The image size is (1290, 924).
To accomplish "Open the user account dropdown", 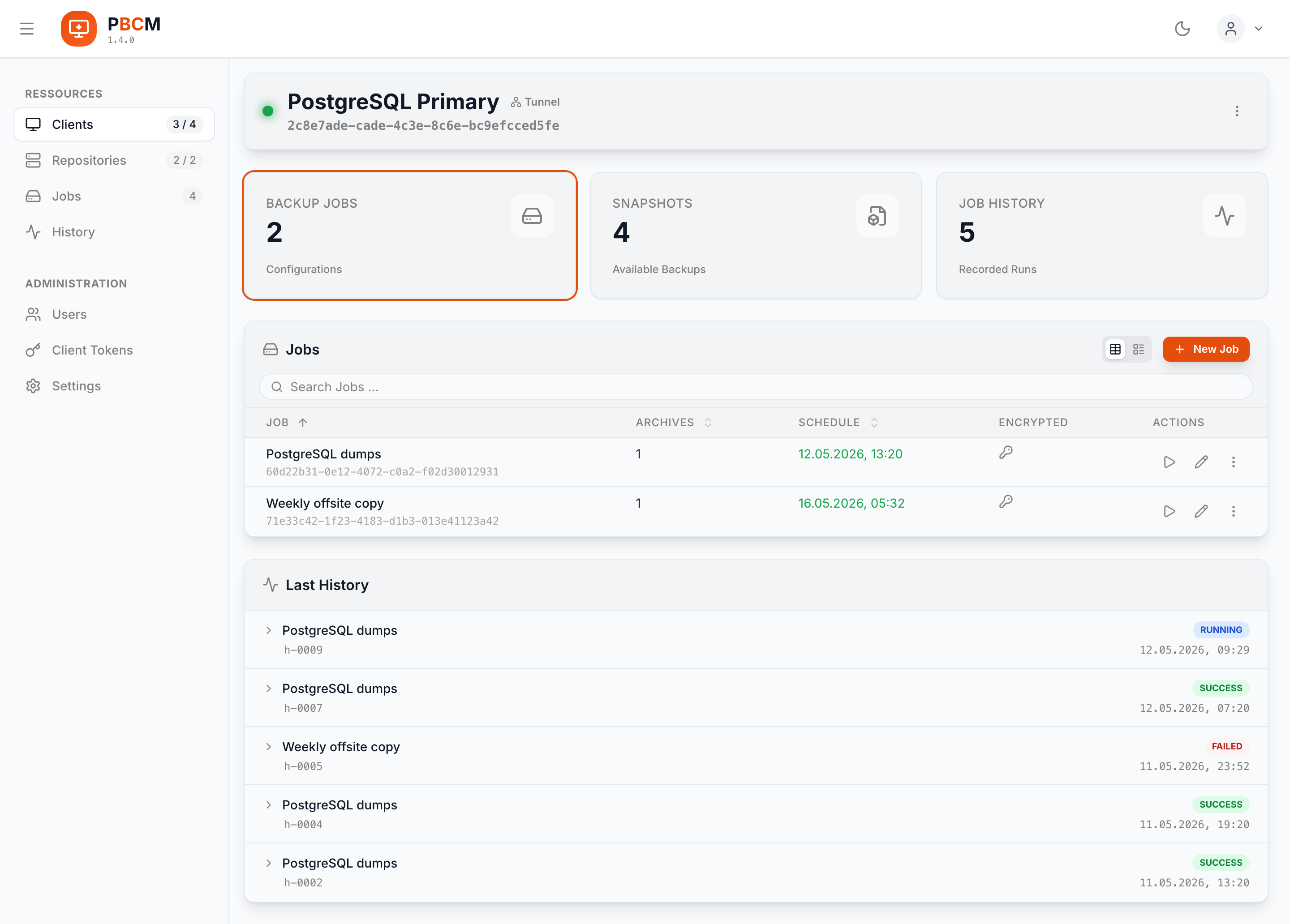I will tap(1241, 29).
